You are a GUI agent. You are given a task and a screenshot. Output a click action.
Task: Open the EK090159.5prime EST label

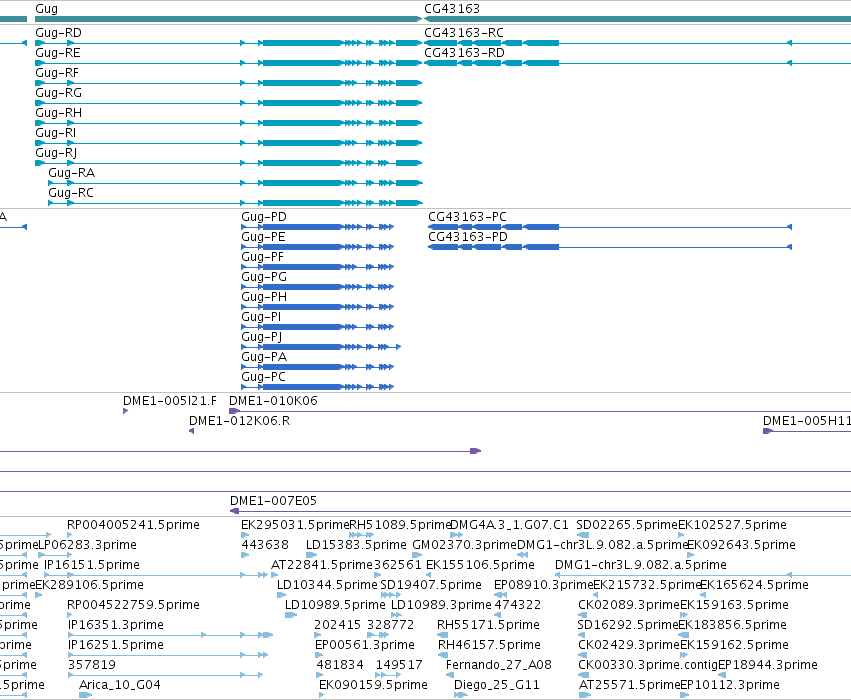pos(373,685)
